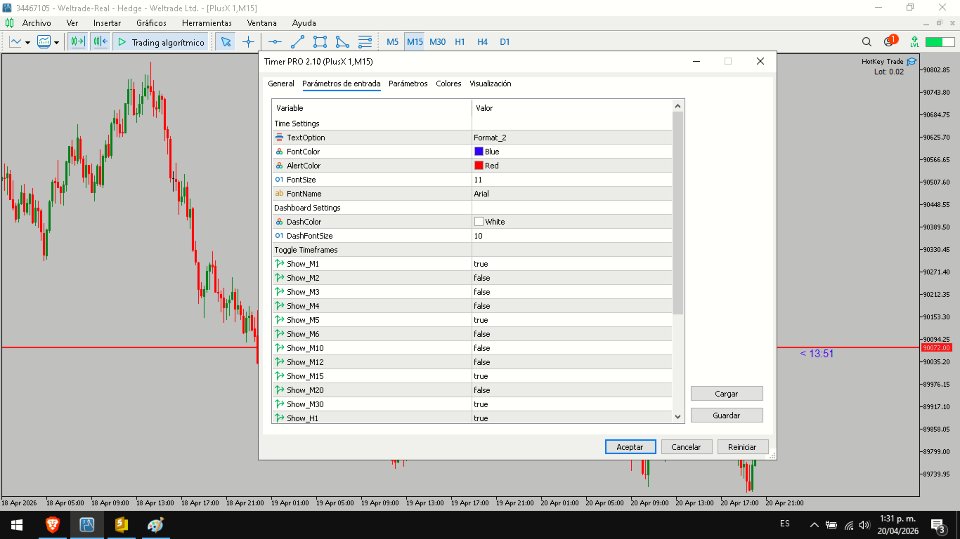Image resolution: width=960 pixels, height=539 pixels.
Task: Open Brave browser from the taskbar
Action: [53, 525]
